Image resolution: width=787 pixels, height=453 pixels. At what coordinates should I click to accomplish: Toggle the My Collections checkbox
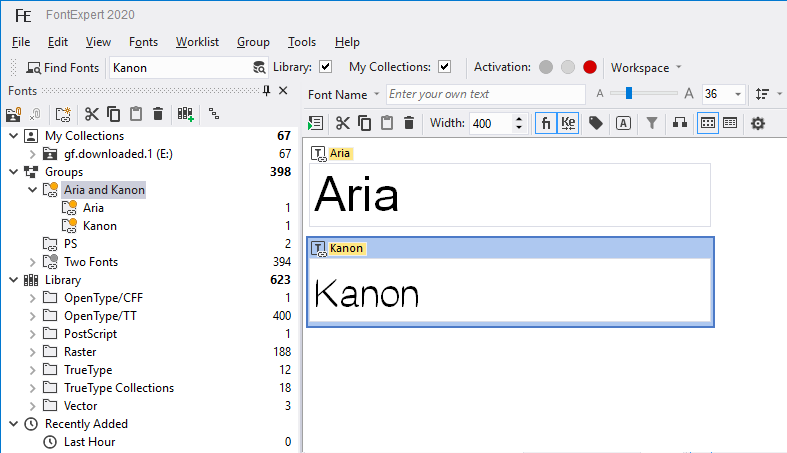click(444, 67)
